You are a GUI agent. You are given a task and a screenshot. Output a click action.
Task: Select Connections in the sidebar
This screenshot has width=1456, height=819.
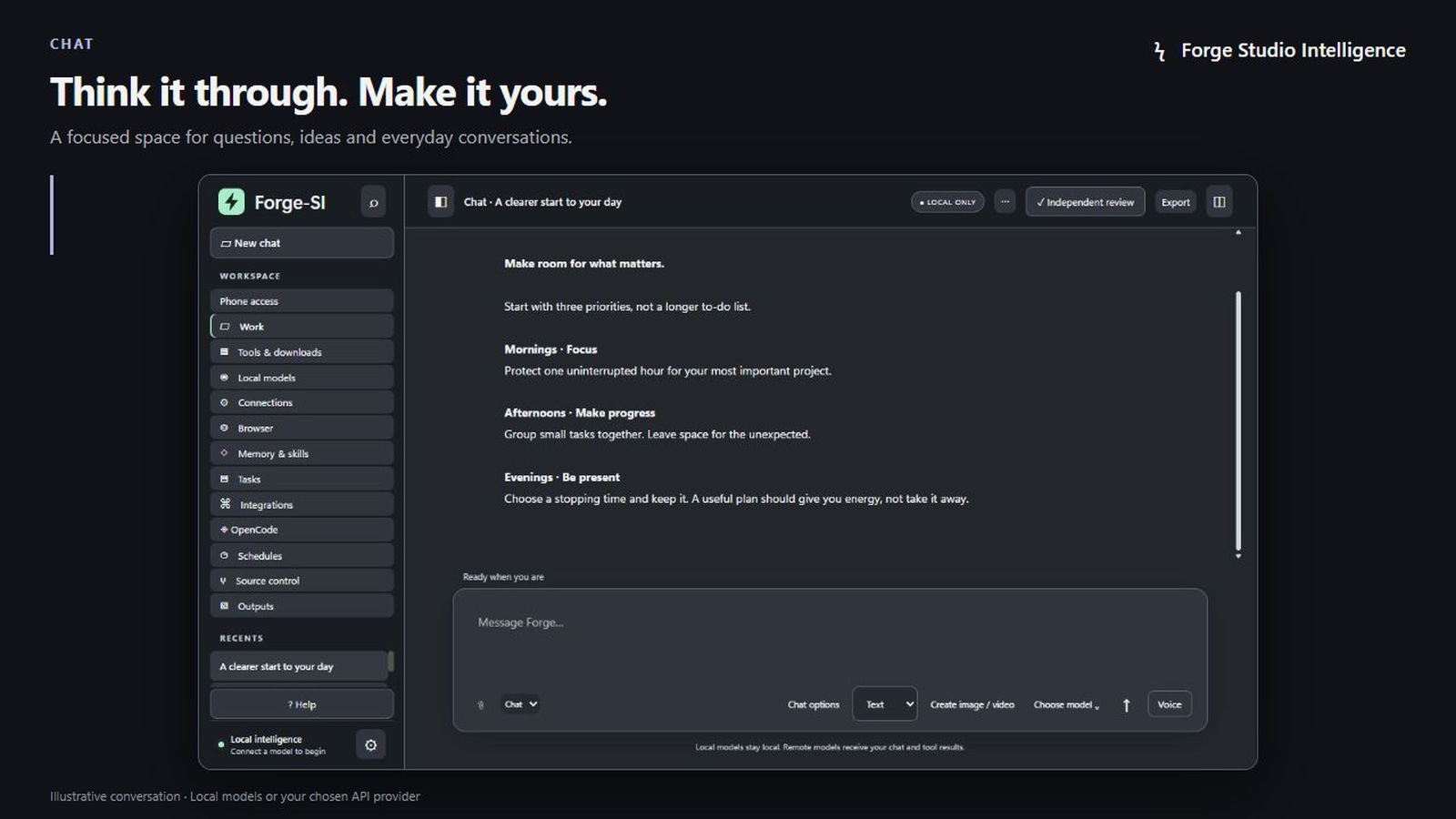(302, 402)
